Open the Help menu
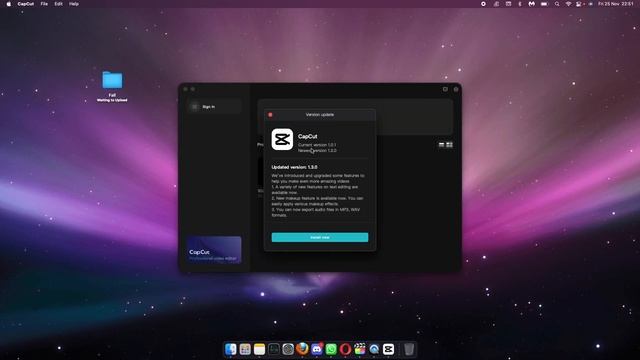The image size is (640, 360). pos(74,4)
